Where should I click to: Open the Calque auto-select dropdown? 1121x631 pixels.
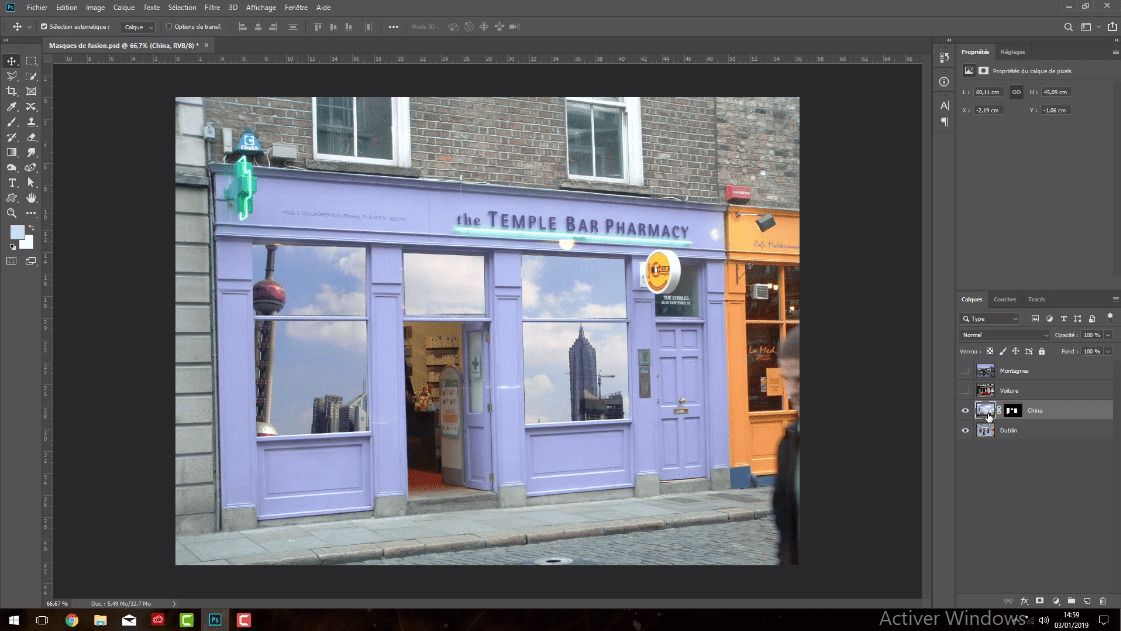[137, 27]
